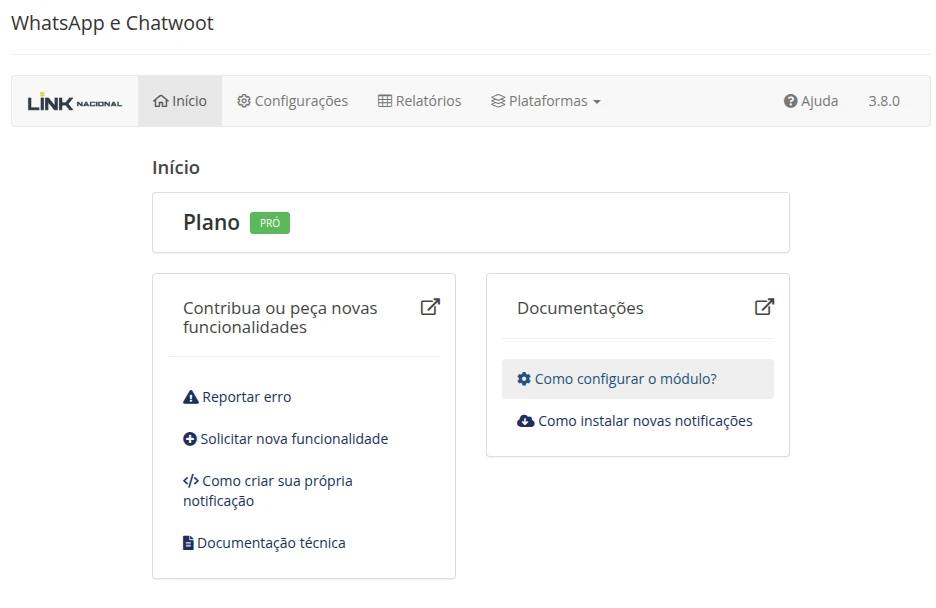The width and height of the screenshot is (936, 608).
Task: Expand the Plataformas dropdown menu
Action: click(545, 101)
